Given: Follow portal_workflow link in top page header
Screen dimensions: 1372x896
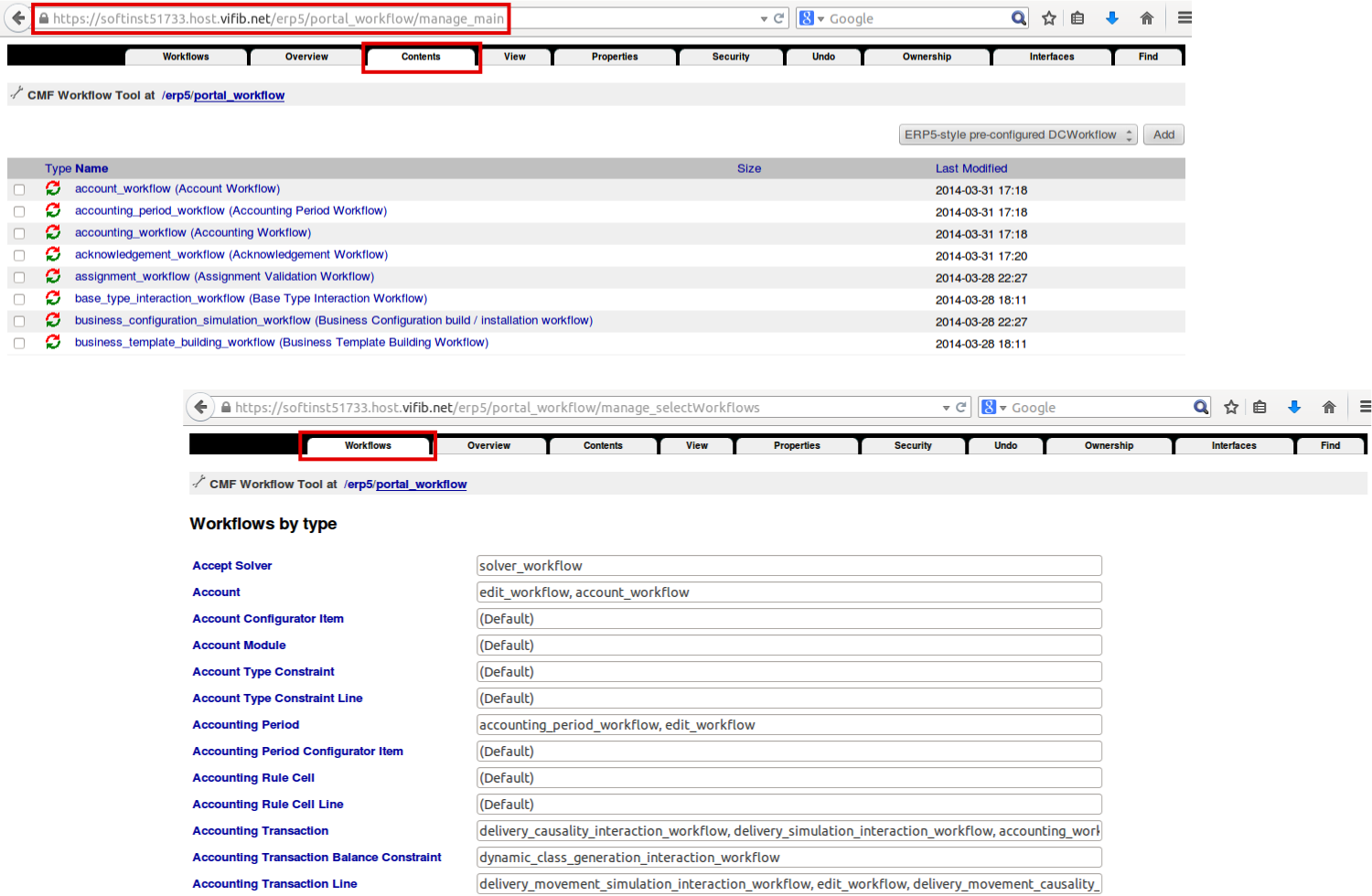Looking at the screenshot, I should (x=239, y=95).
